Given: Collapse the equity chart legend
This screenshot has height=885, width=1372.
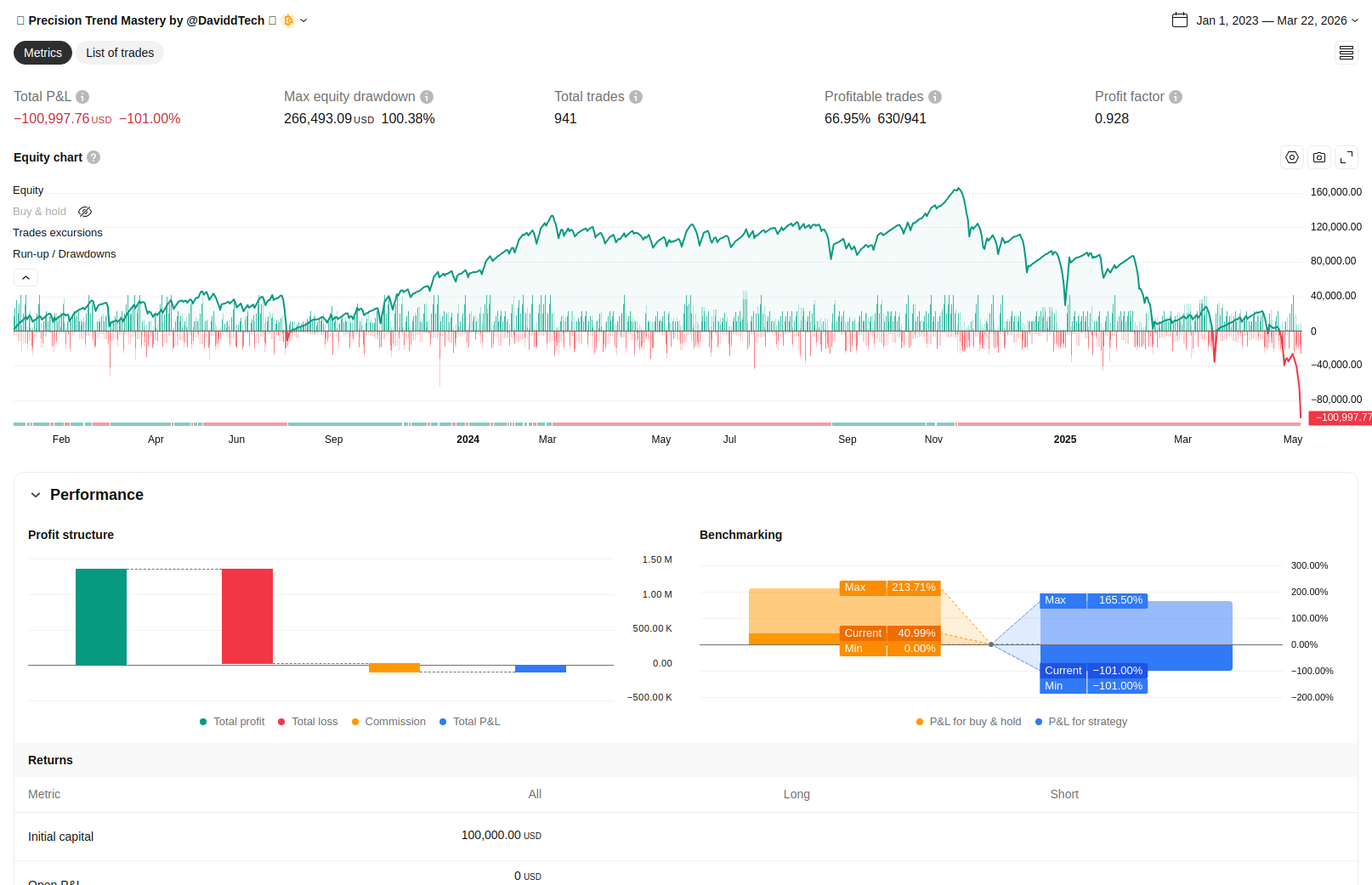Looking at the screenshot, I should [x=26, y=278].
